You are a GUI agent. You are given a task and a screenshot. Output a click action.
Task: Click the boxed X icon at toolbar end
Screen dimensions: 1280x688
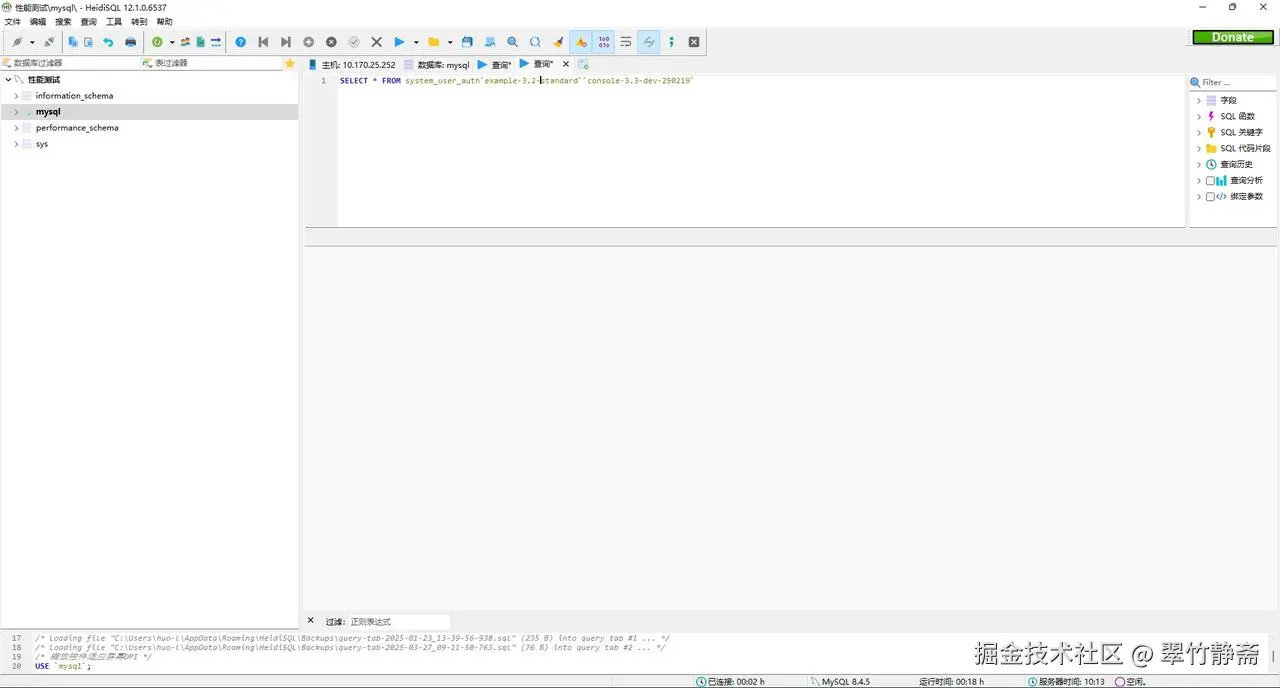(694, 42)
